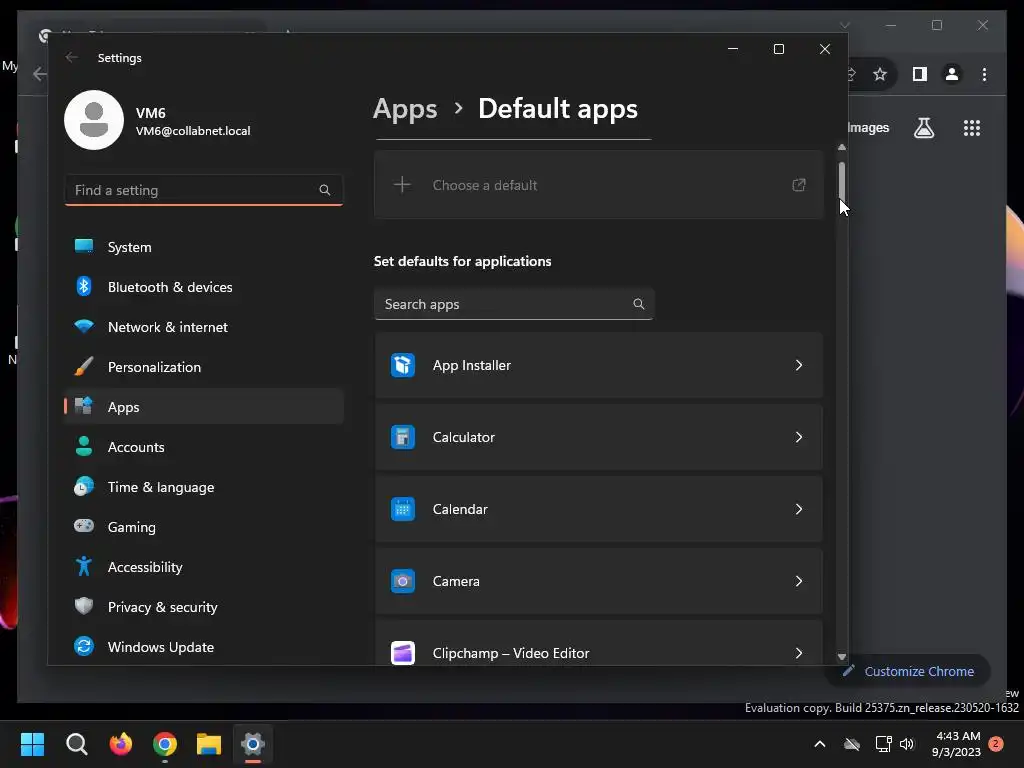The width and height of the screenshot is (1024, 768).
Task: Click the taskbar Search icon
Action: [x=76, y=744]
